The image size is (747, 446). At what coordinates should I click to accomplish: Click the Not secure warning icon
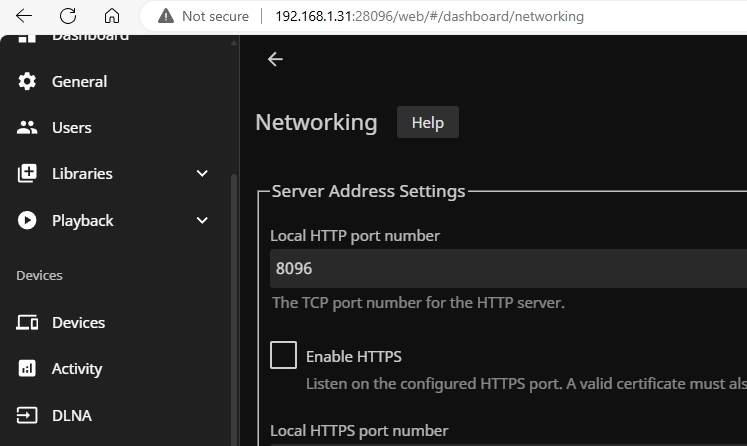click(166, 17)
